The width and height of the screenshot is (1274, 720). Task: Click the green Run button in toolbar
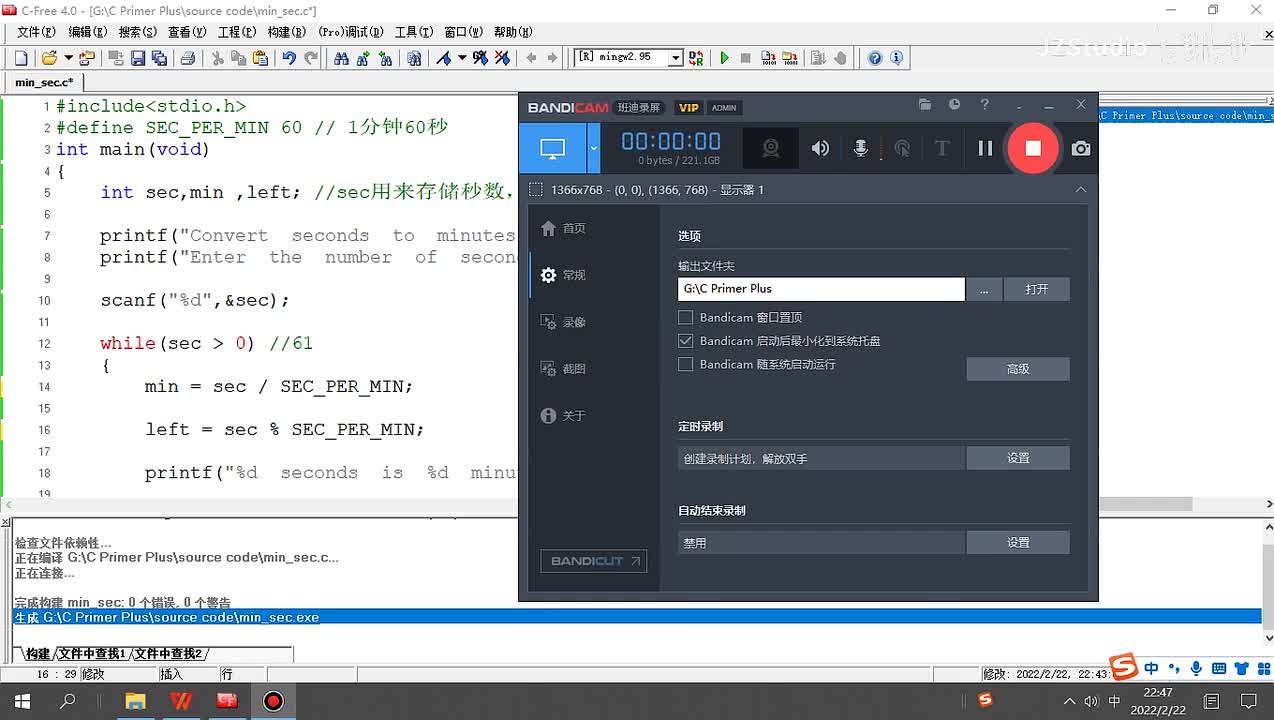724,58
